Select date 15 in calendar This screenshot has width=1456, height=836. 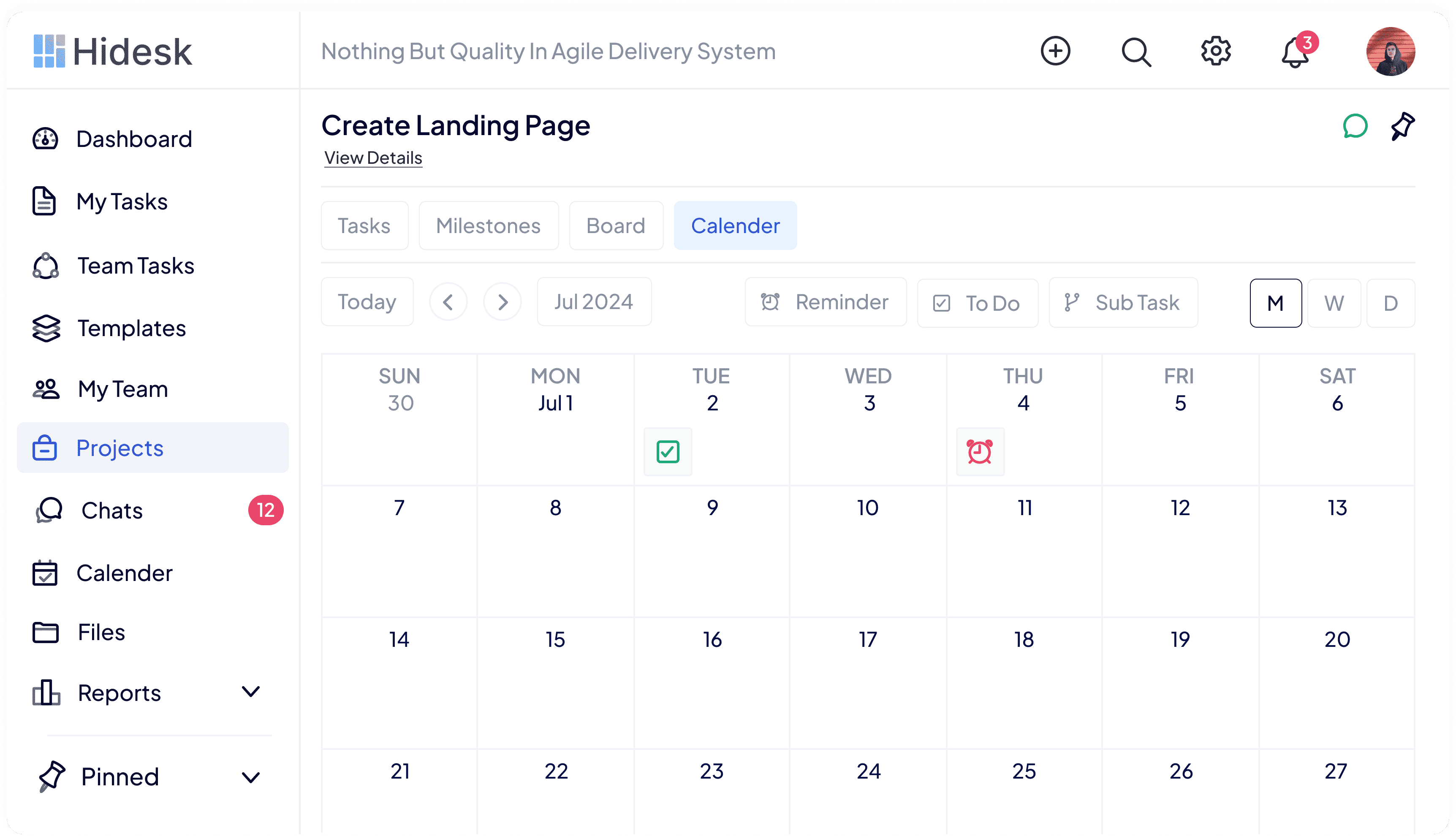(556, 683)
